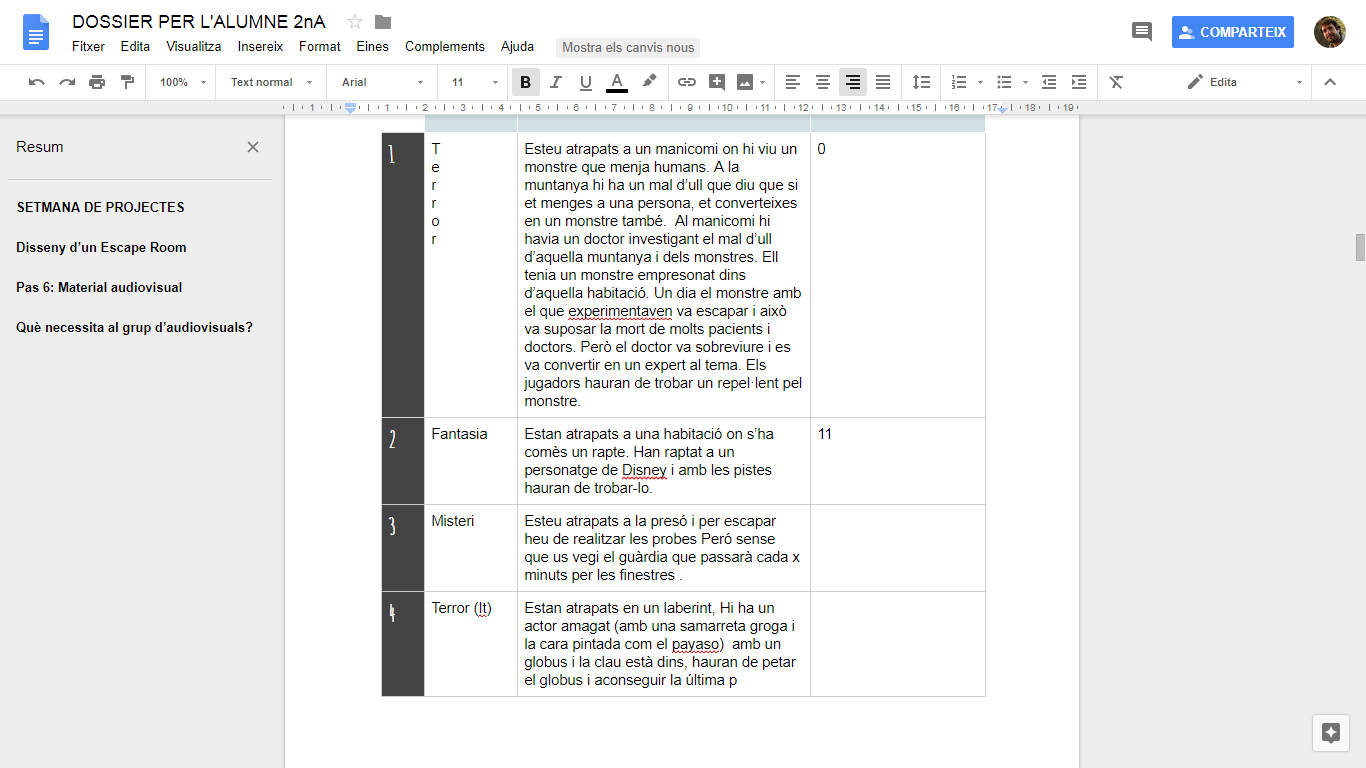Click the clear formatting icon
Screen dimensions: 1366x768
coord(1117,82)
